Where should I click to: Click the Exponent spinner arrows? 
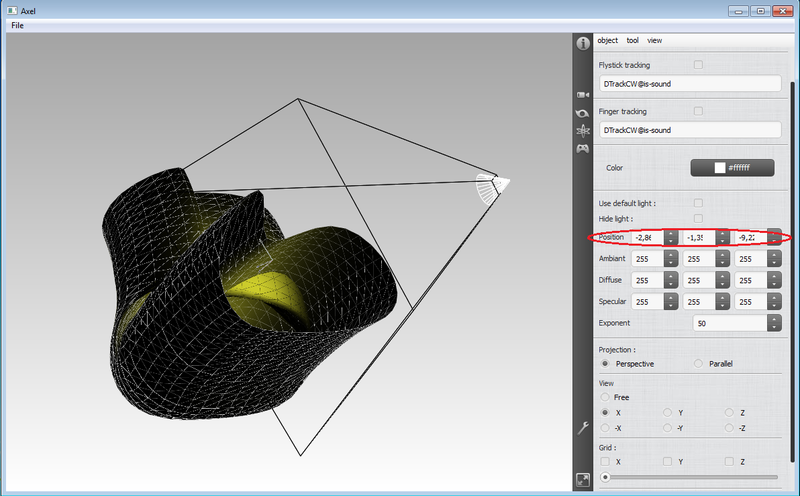(x=773, y=323)
